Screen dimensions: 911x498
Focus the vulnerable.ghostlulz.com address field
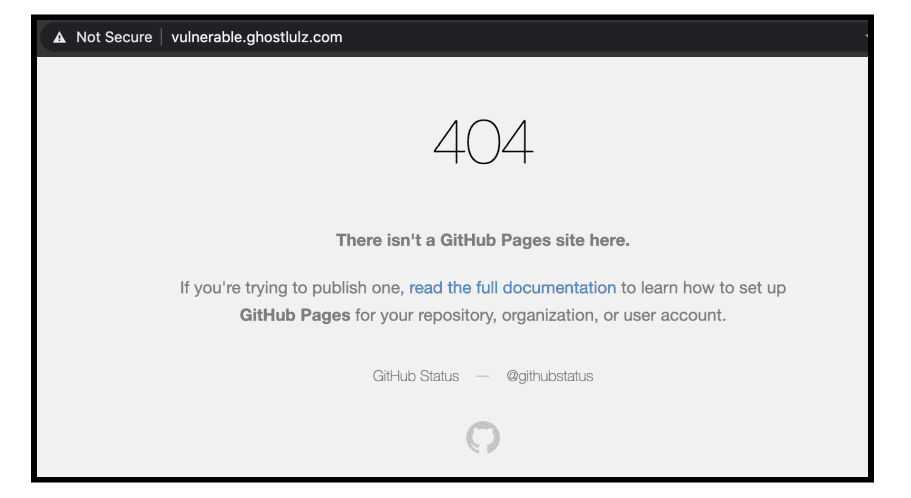pyautogui.click(x=453, y=37)
